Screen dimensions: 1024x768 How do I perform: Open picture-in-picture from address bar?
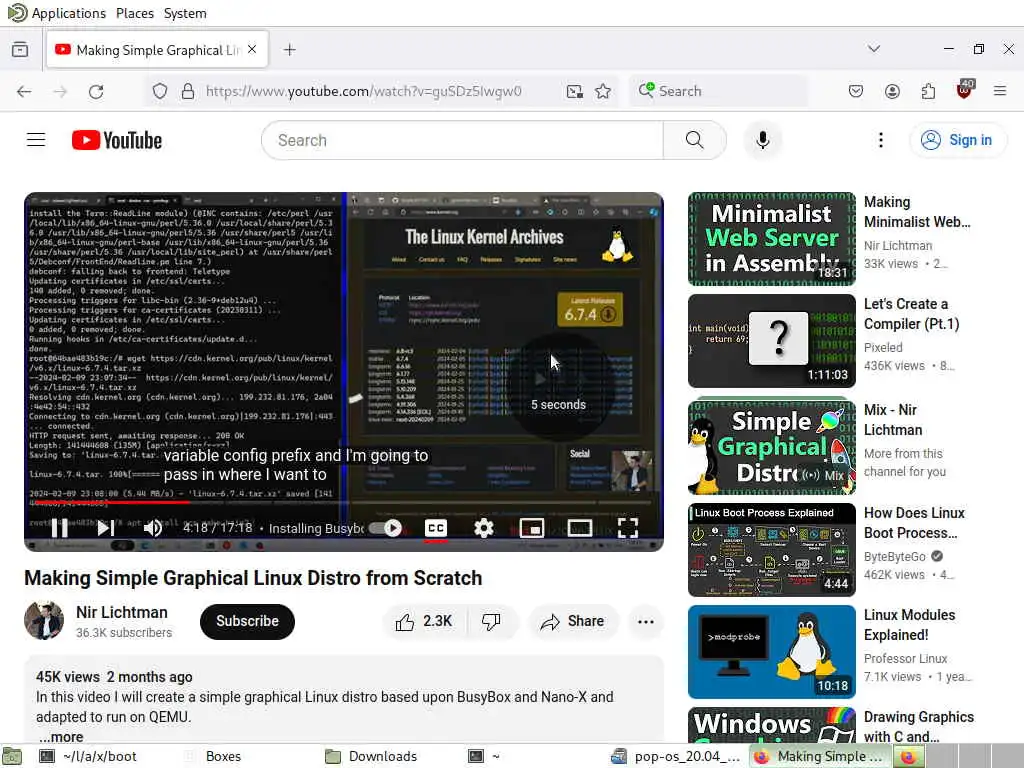574,91
